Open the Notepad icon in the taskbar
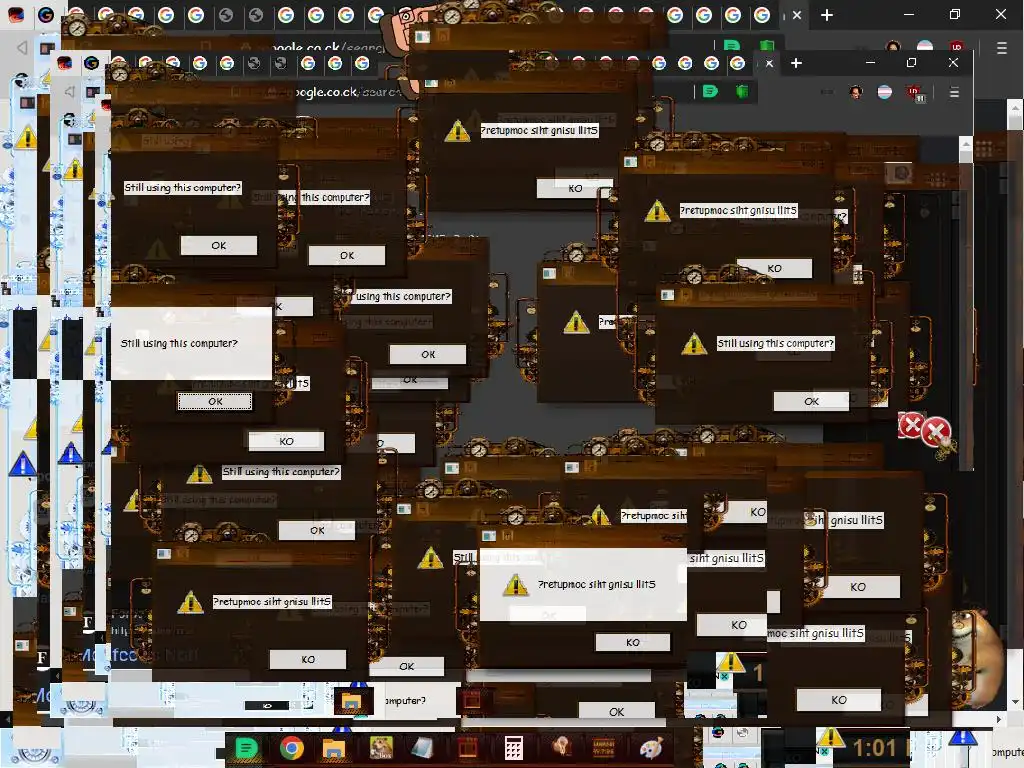 coord(424,748)
